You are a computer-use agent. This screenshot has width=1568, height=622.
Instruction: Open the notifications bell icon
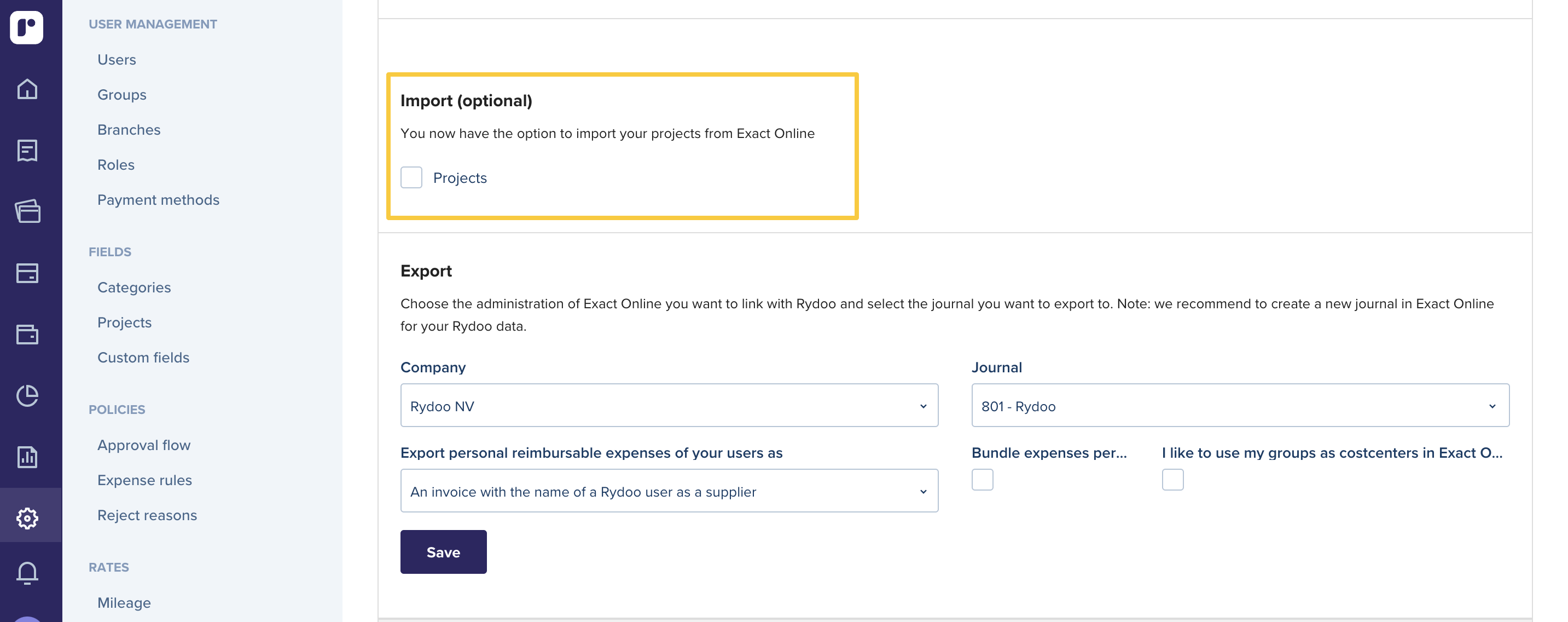(x=27, y=573)
